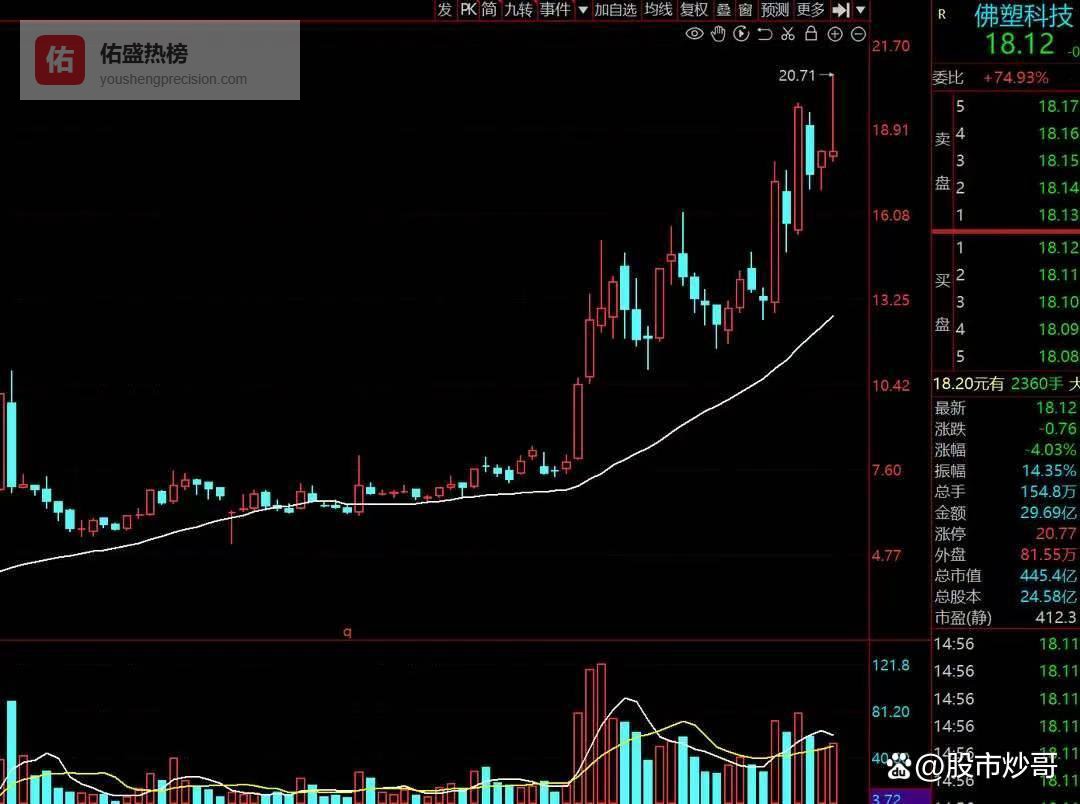Click the 20.71 high price marker

pyautogui.click(x=797, y=75)
